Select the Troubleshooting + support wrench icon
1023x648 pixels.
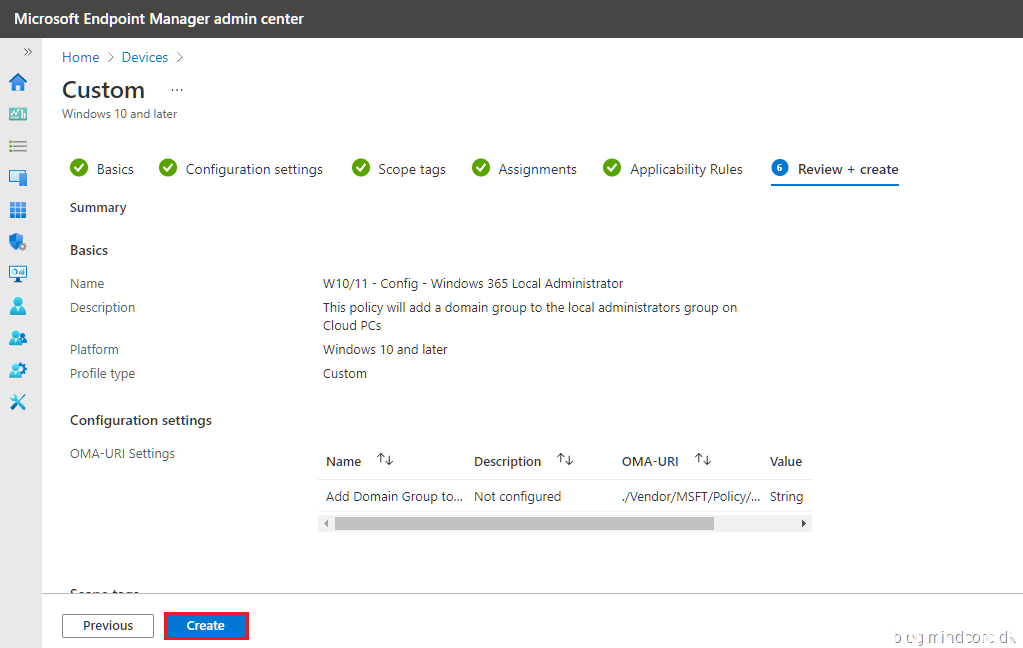pos(18,401)
